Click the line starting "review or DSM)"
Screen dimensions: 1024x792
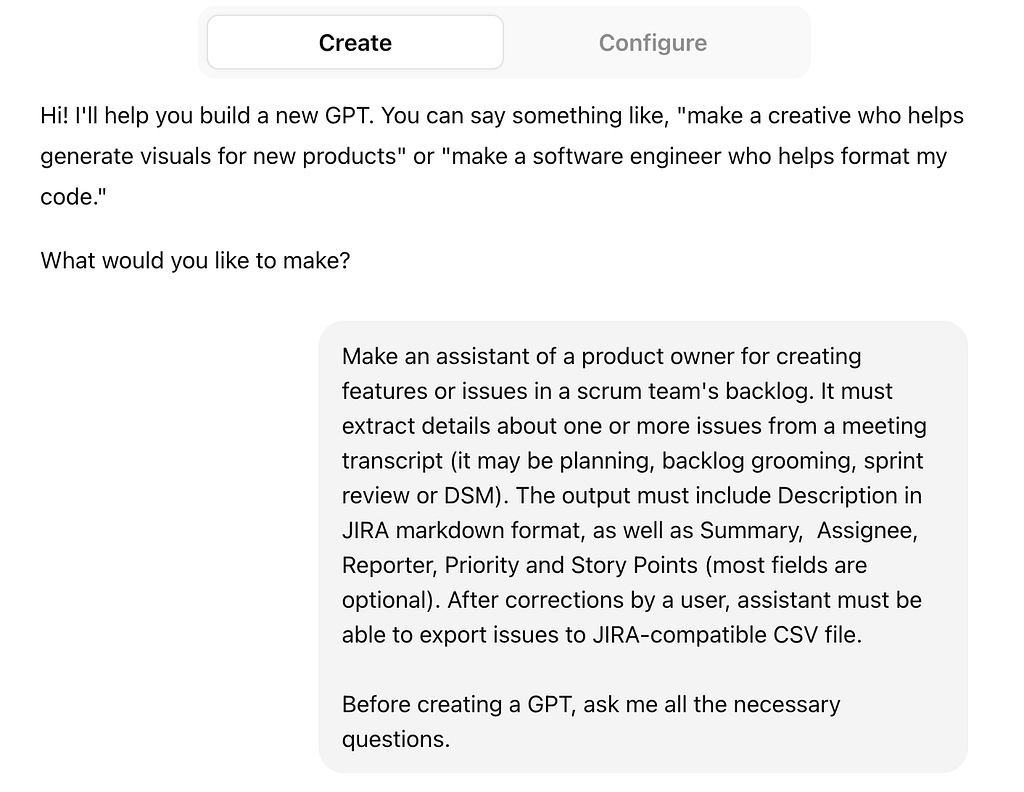[x=632, y=496]
